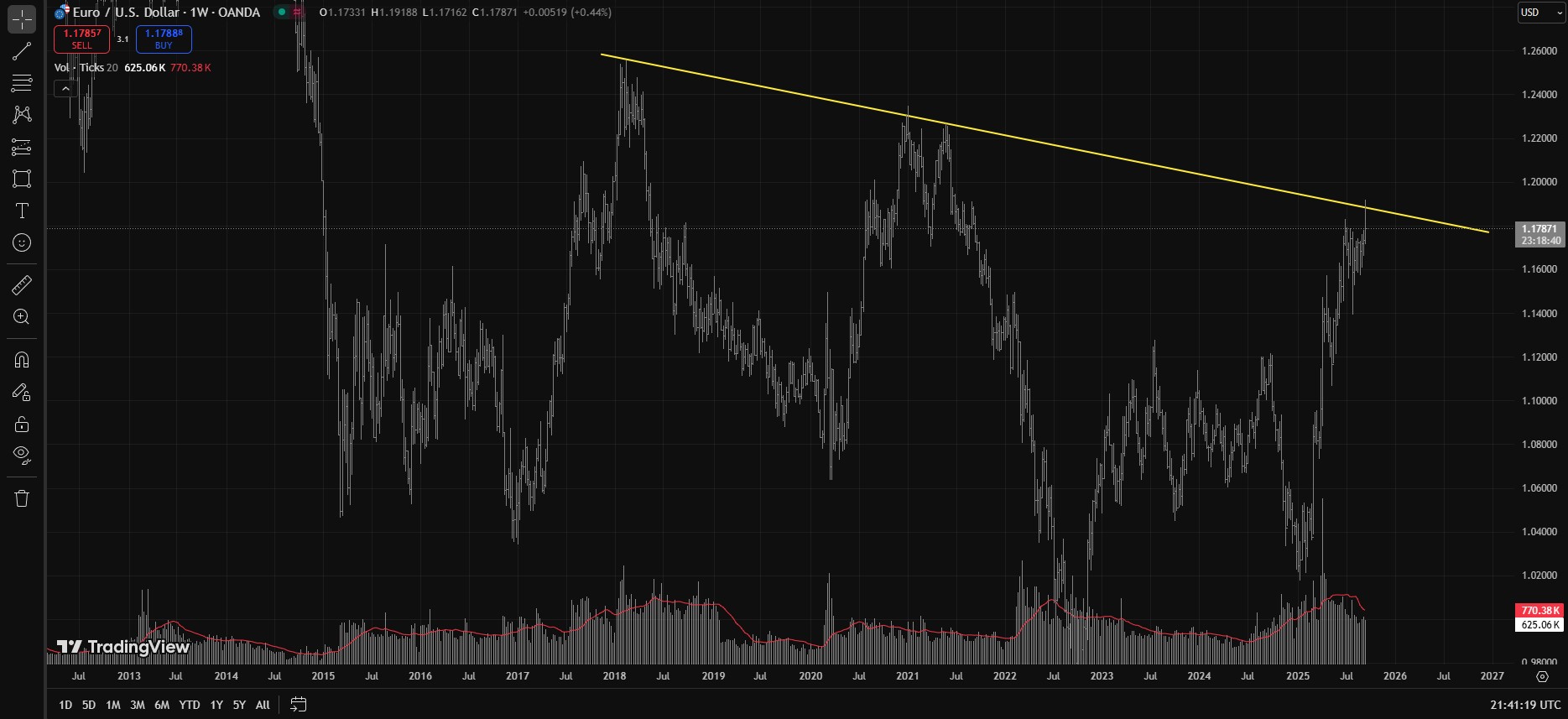Remove drawings with the trash icon
Screen dimensions: 1568x719
22,498
